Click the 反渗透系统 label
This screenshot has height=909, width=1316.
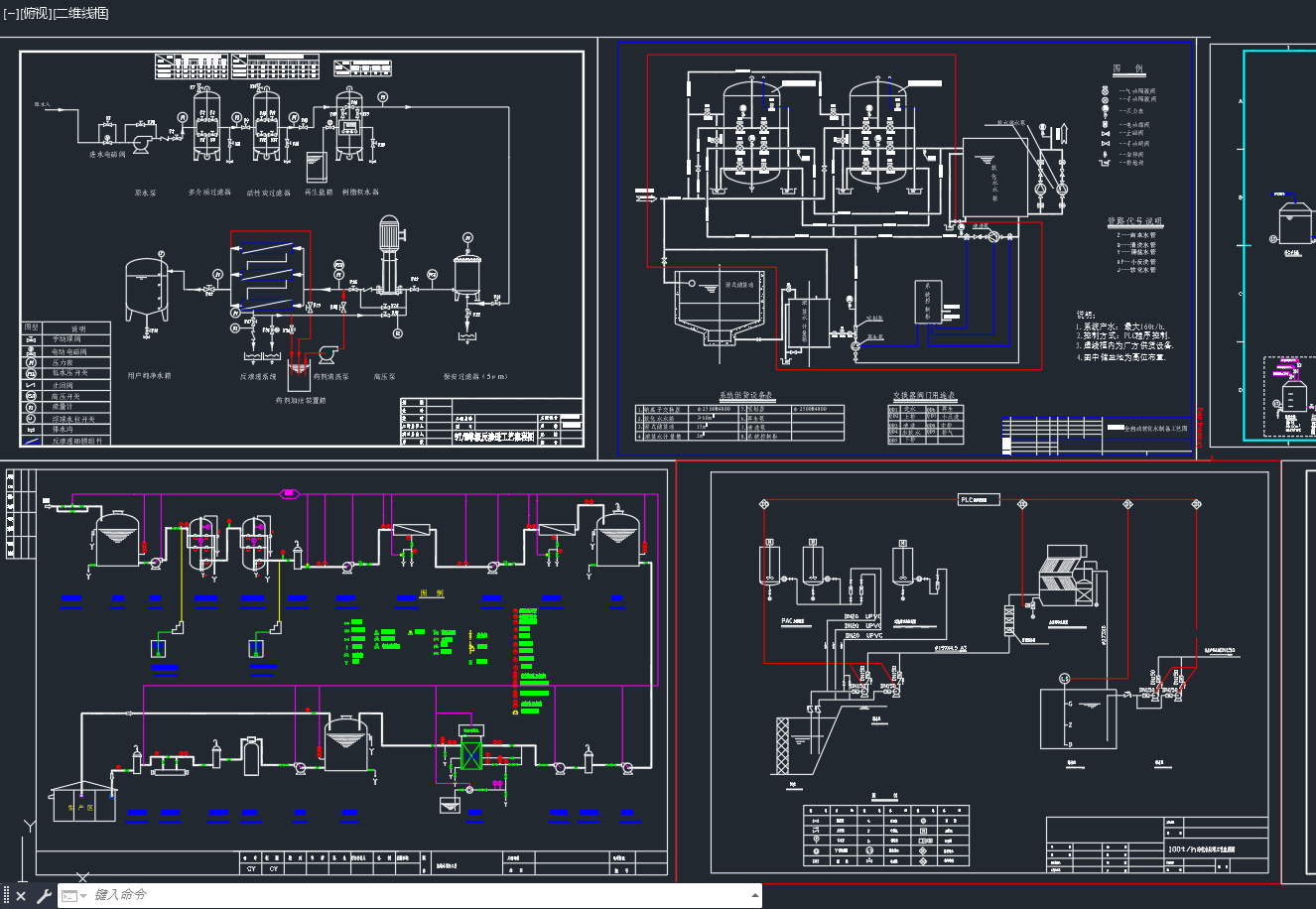click(x=258, y=377)
